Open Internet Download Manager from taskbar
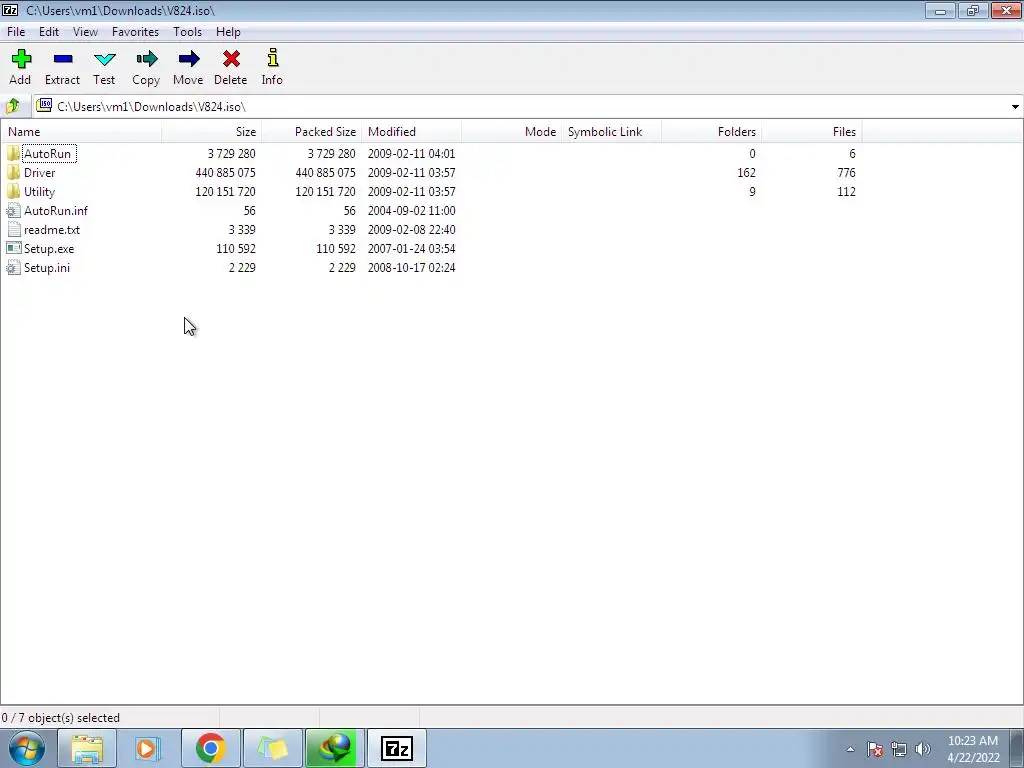This screenshot has width=1024, height=768. [x=334, y=748]
